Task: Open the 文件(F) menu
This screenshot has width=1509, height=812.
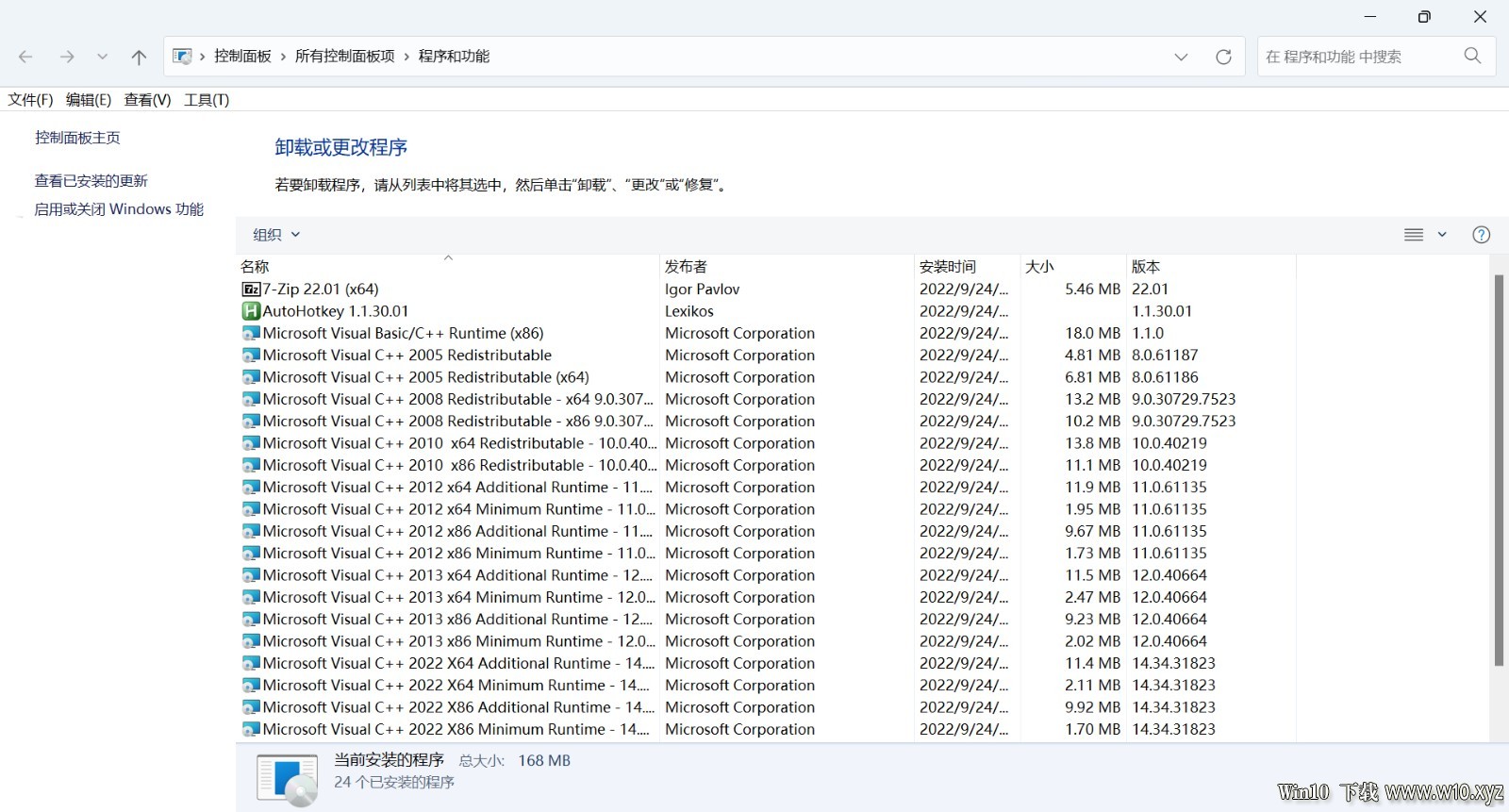Action: point(30,100)
